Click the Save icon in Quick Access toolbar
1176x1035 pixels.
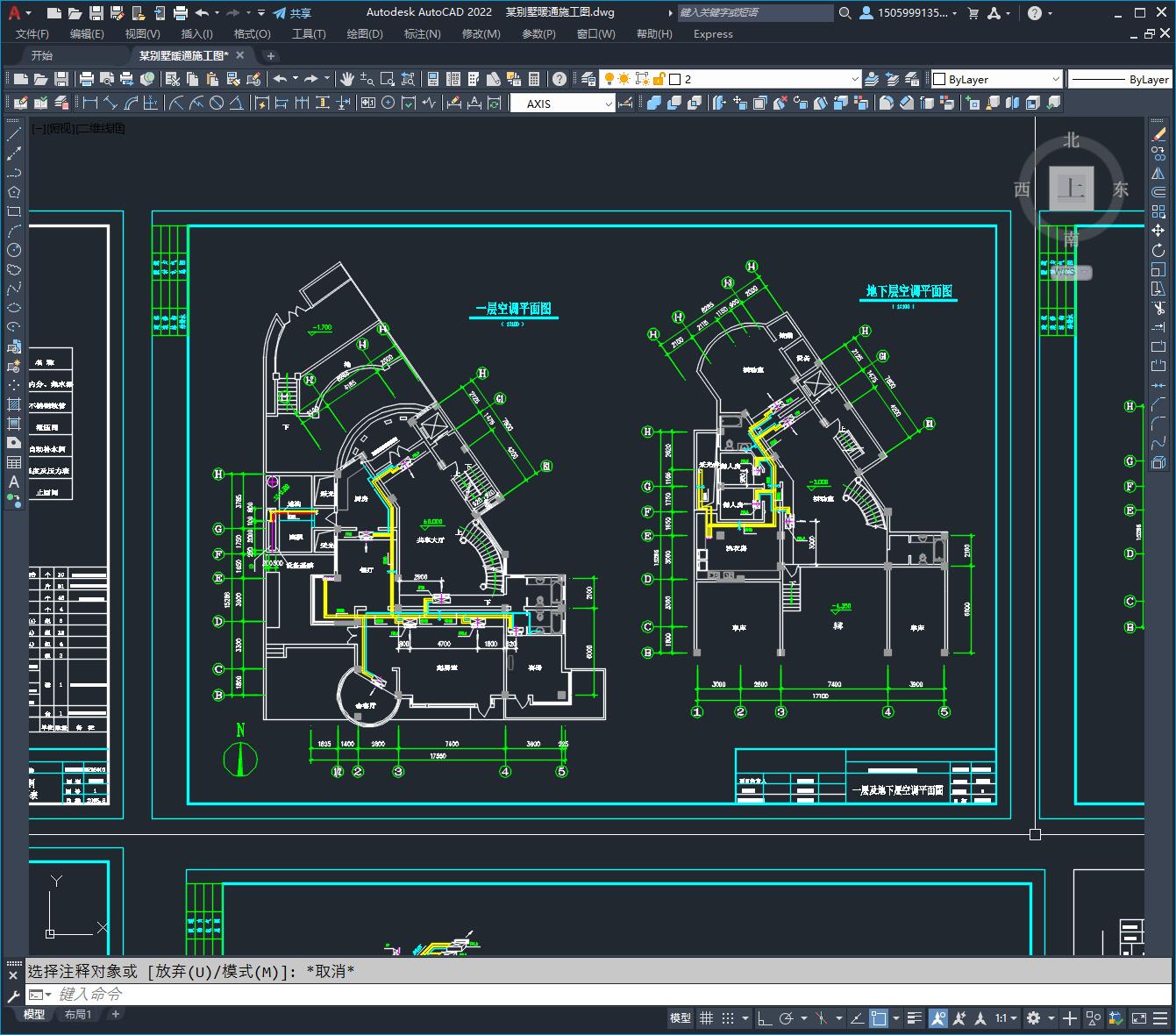(96, 13)
